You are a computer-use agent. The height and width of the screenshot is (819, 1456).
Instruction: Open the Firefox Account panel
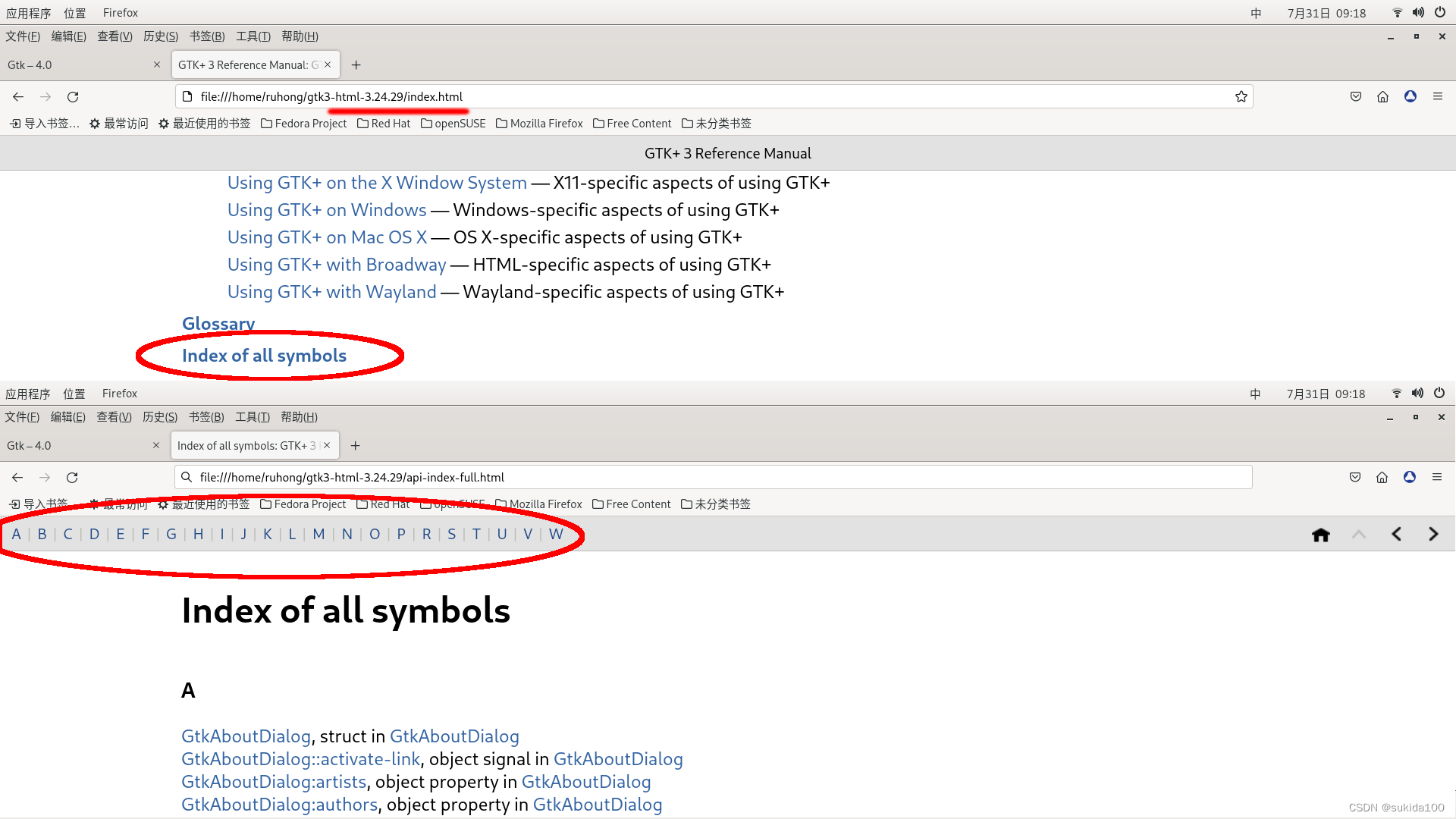click(x=1410, y=96)
